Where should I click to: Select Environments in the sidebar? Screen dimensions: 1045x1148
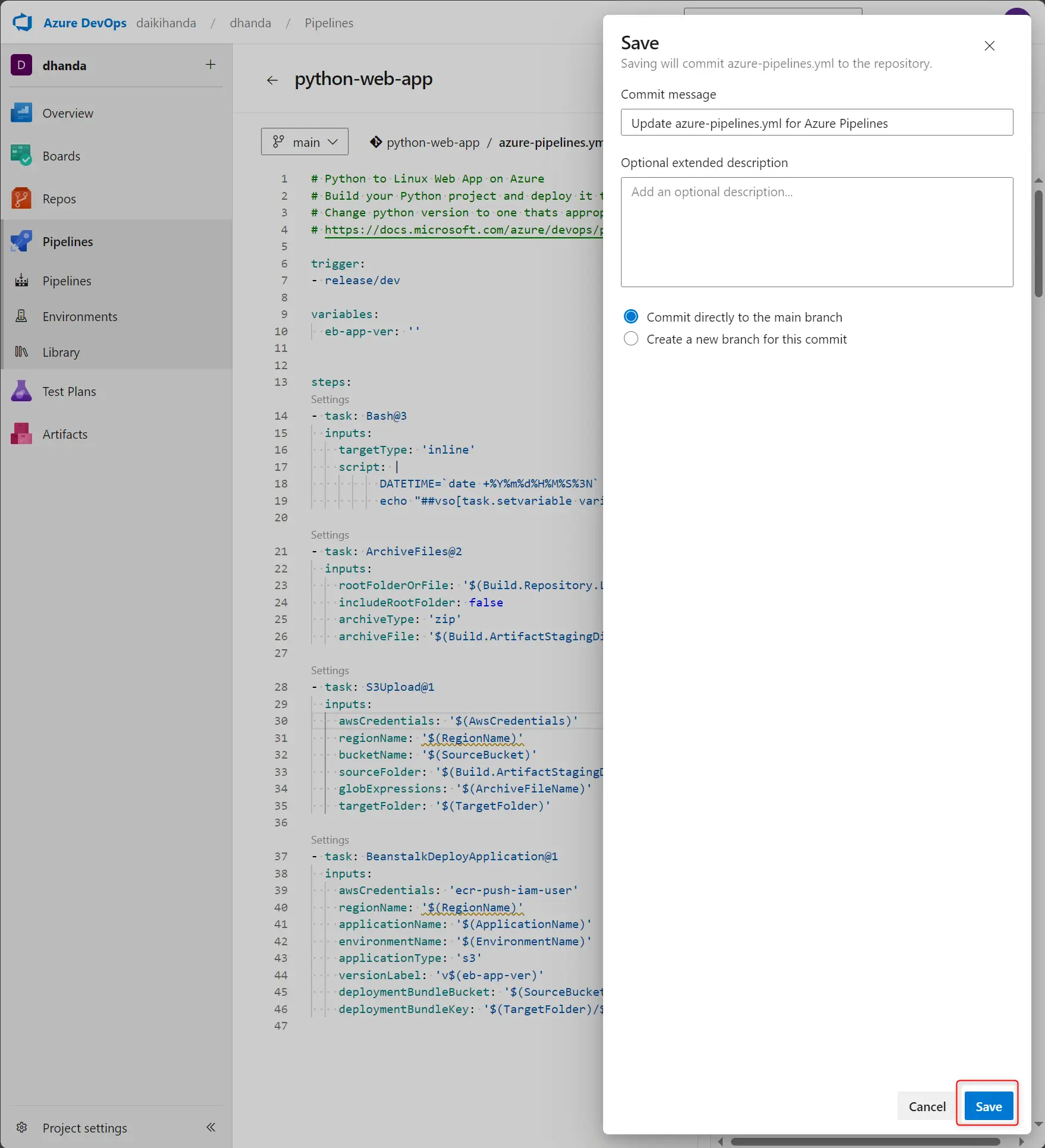click(x=80, y=316)
